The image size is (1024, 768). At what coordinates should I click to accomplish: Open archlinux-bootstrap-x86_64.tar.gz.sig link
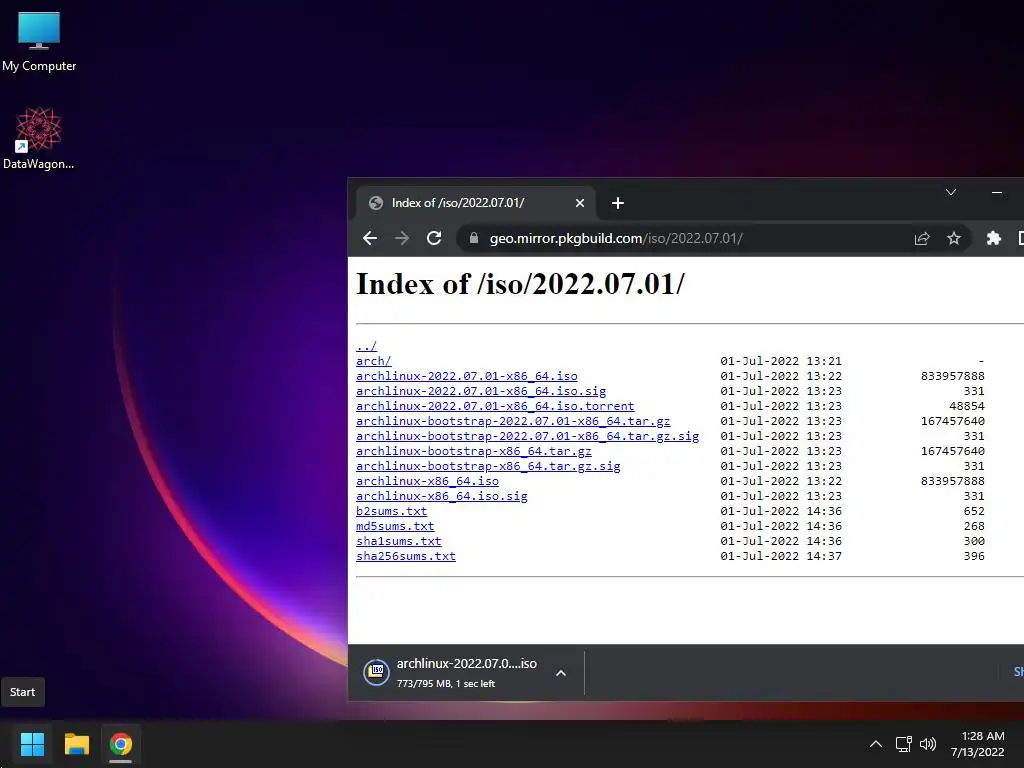488,466
